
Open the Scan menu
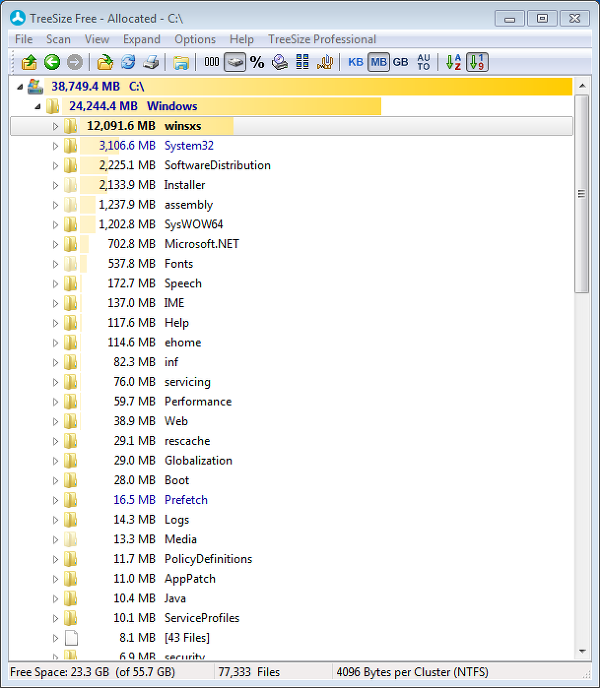point(58,39)
